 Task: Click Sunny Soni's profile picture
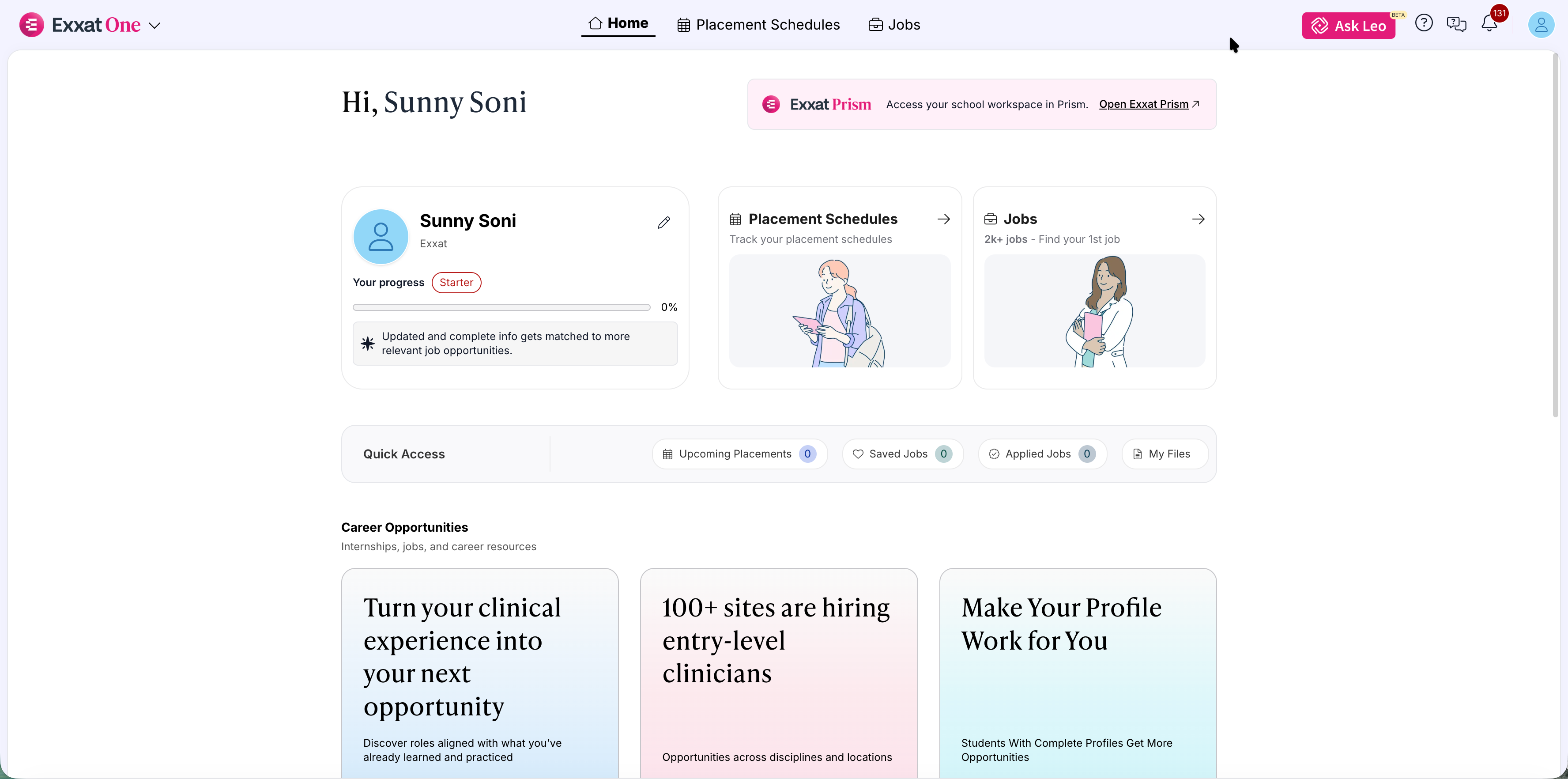[x=381, y=236]
